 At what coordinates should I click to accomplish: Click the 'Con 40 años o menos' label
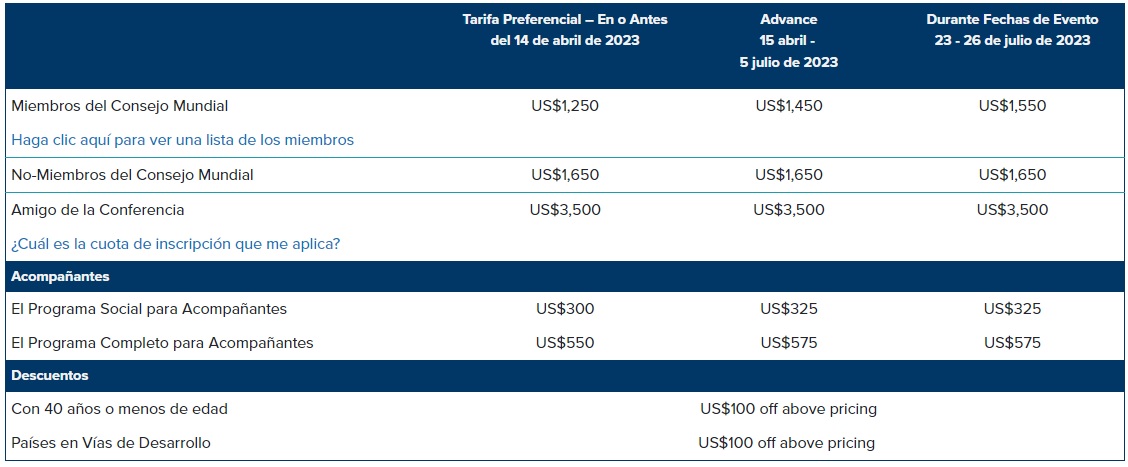(x=120, y=409)
